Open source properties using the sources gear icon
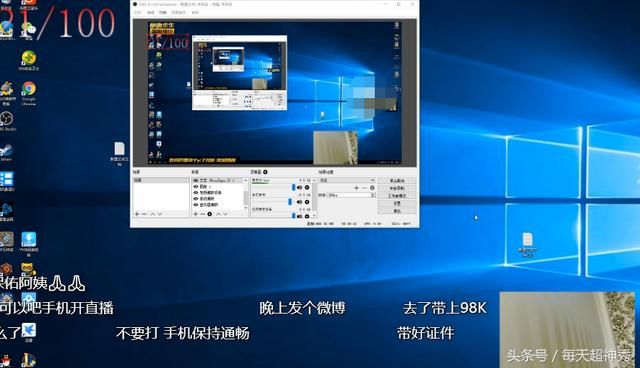This screenshot has height=368, width=640. [x=210, y=214]
